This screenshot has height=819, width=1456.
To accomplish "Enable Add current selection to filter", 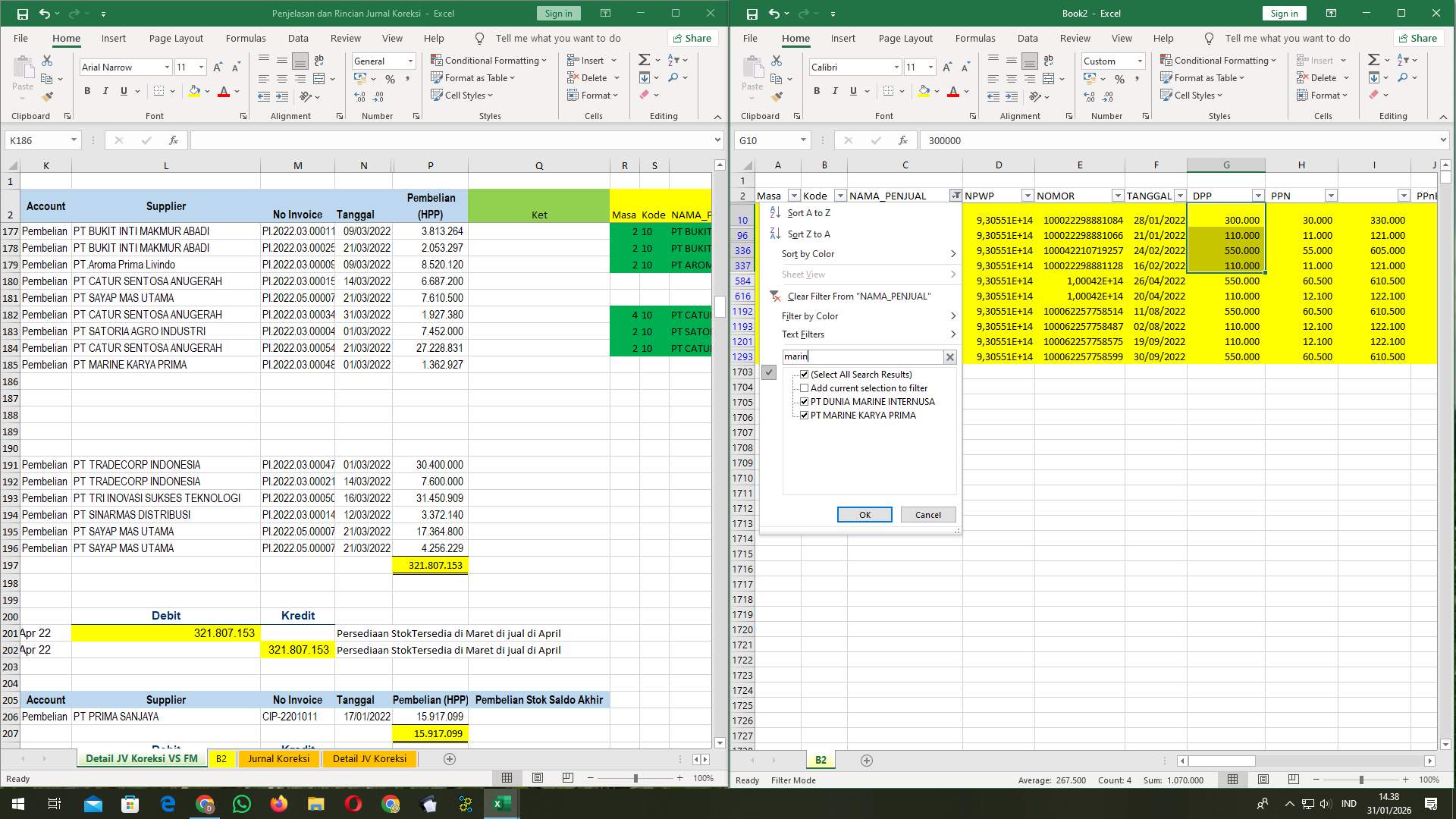I will [x=804, y=388].
